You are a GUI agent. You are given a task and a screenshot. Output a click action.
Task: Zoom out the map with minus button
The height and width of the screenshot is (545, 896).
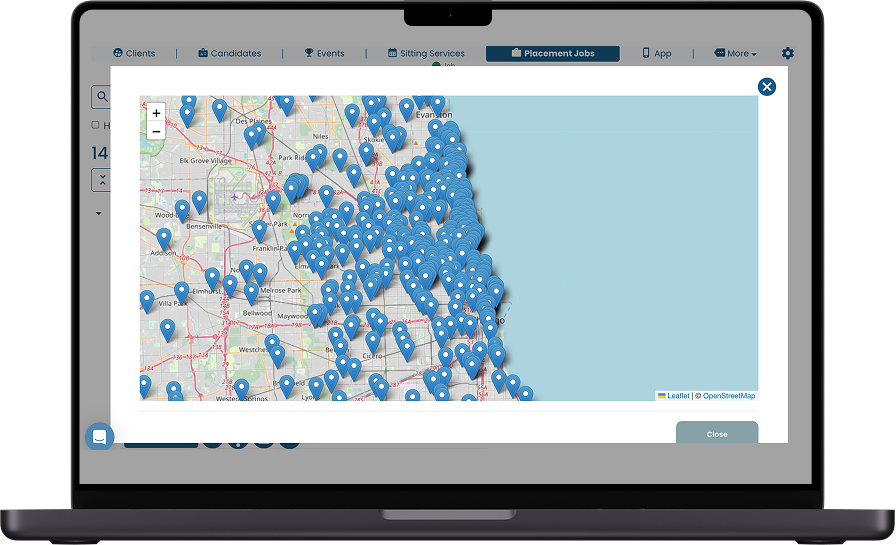tap(156, 131)
